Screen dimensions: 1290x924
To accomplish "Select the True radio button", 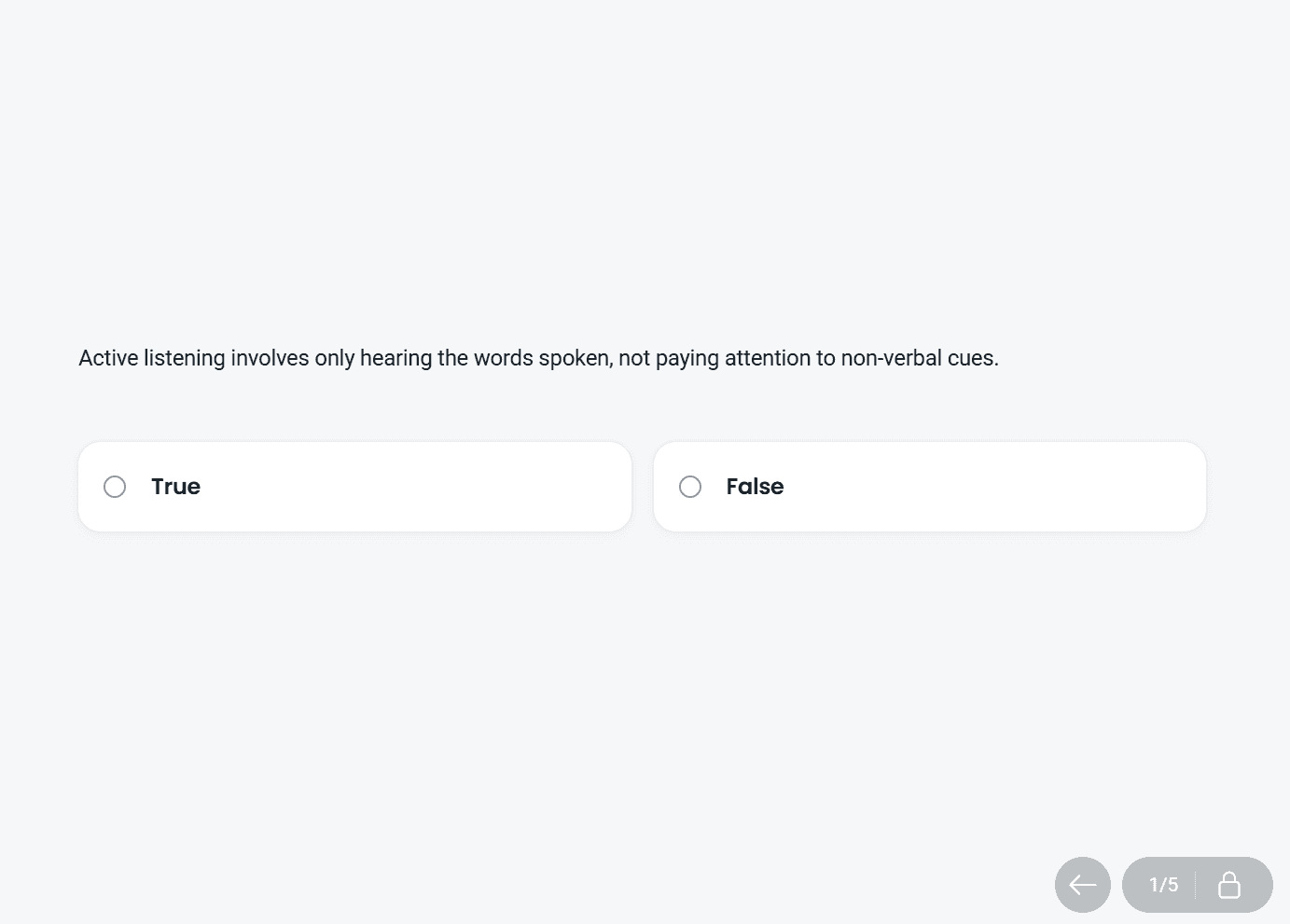I will [115, 487].
